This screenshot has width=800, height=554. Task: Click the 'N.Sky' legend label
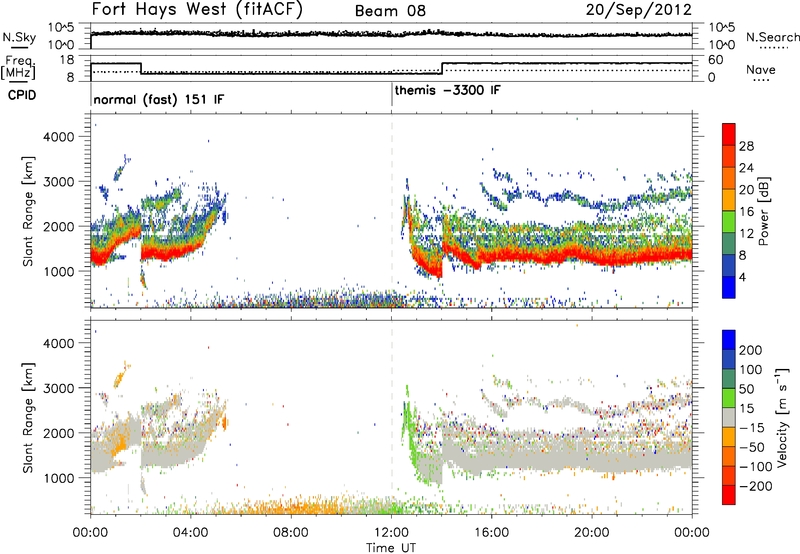click(19, 37)
